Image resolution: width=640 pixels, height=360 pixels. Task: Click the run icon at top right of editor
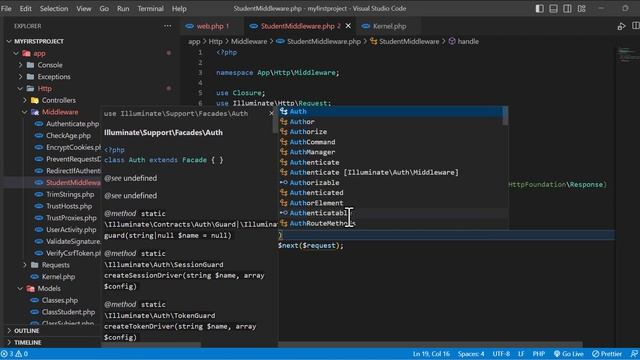pyautogui.click(x=621, y=26)
